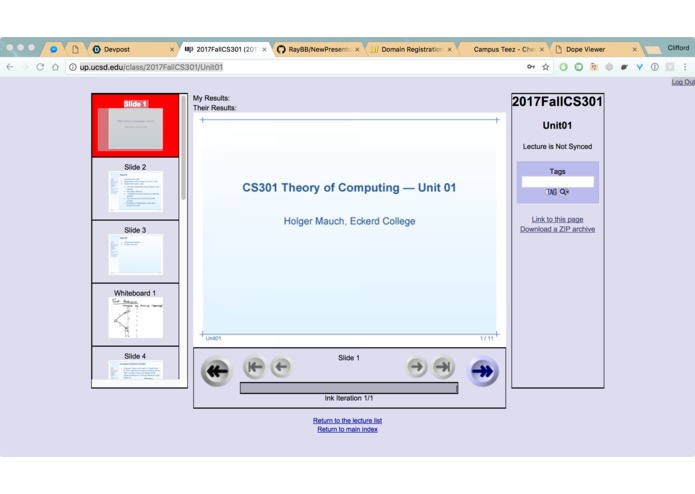This screenshot has height=494, width=695.
Task: Click the second green circle extension icon
Action: tap(578, 67)
